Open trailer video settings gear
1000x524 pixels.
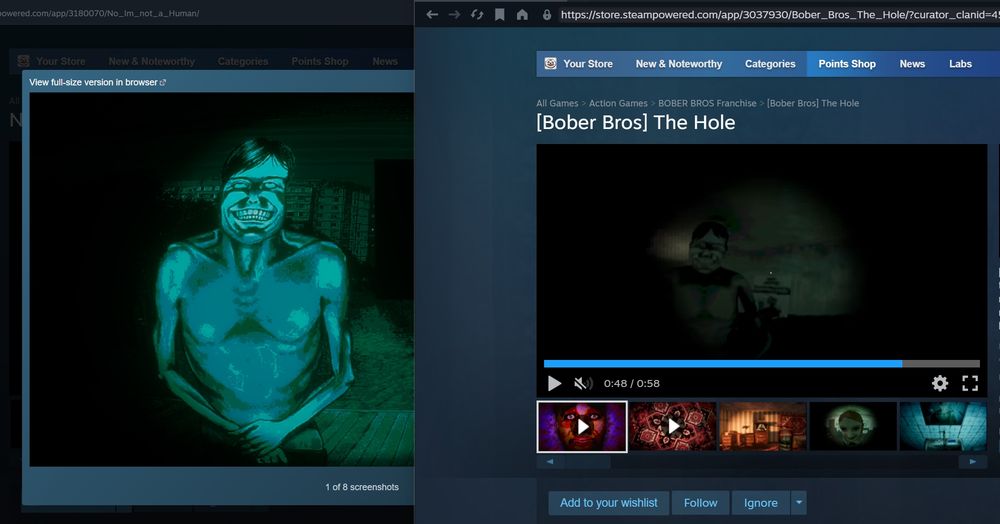tap(939, 383)
